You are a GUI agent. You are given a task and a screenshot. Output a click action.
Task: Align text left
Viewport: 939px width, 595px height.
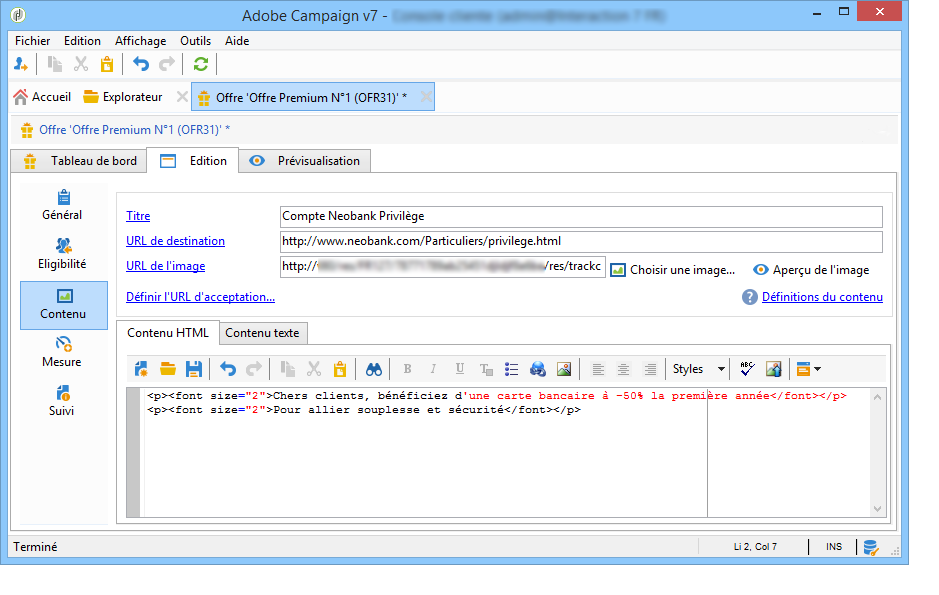598,369
